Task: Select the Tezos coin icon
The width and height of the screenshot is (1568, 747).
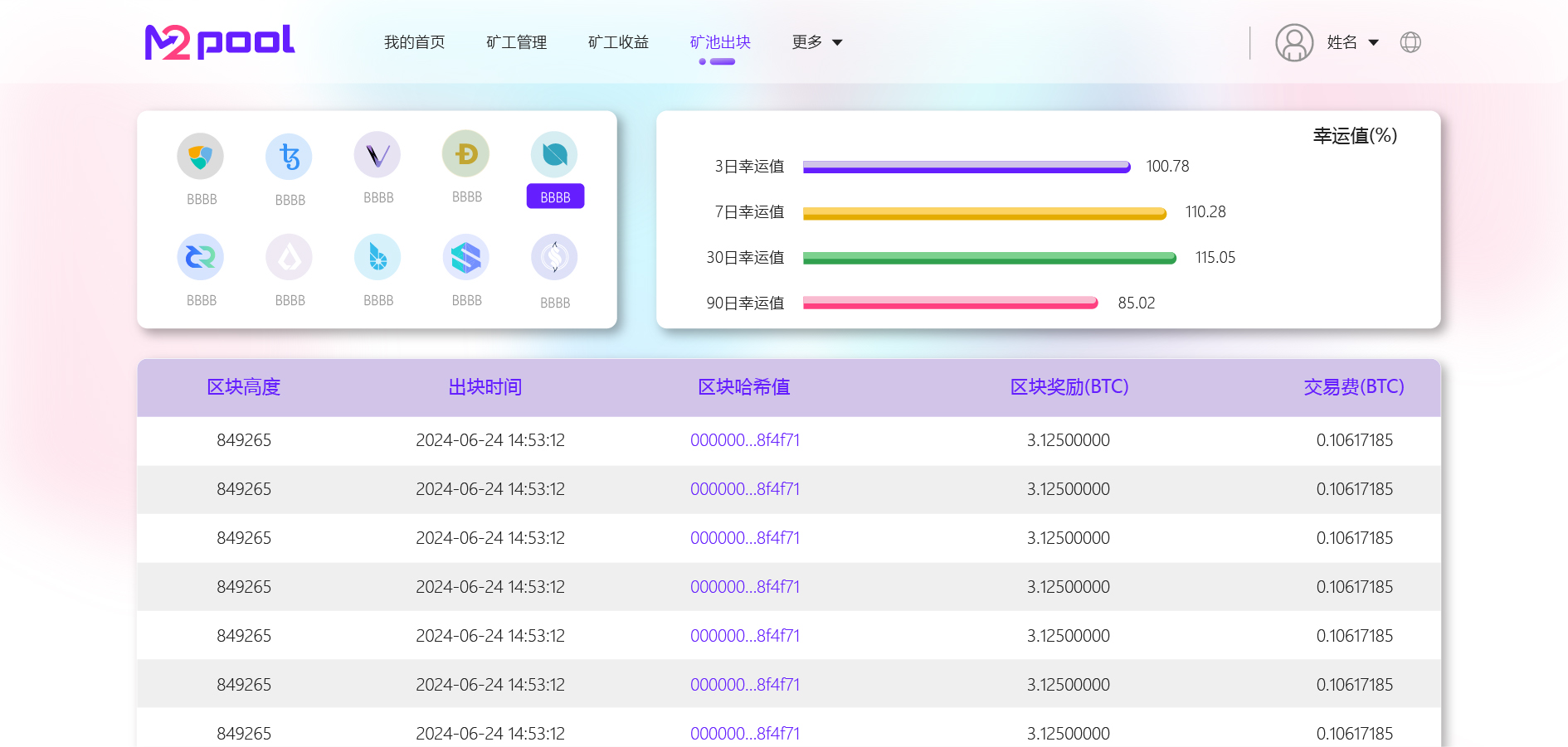Action: point(289,157)
